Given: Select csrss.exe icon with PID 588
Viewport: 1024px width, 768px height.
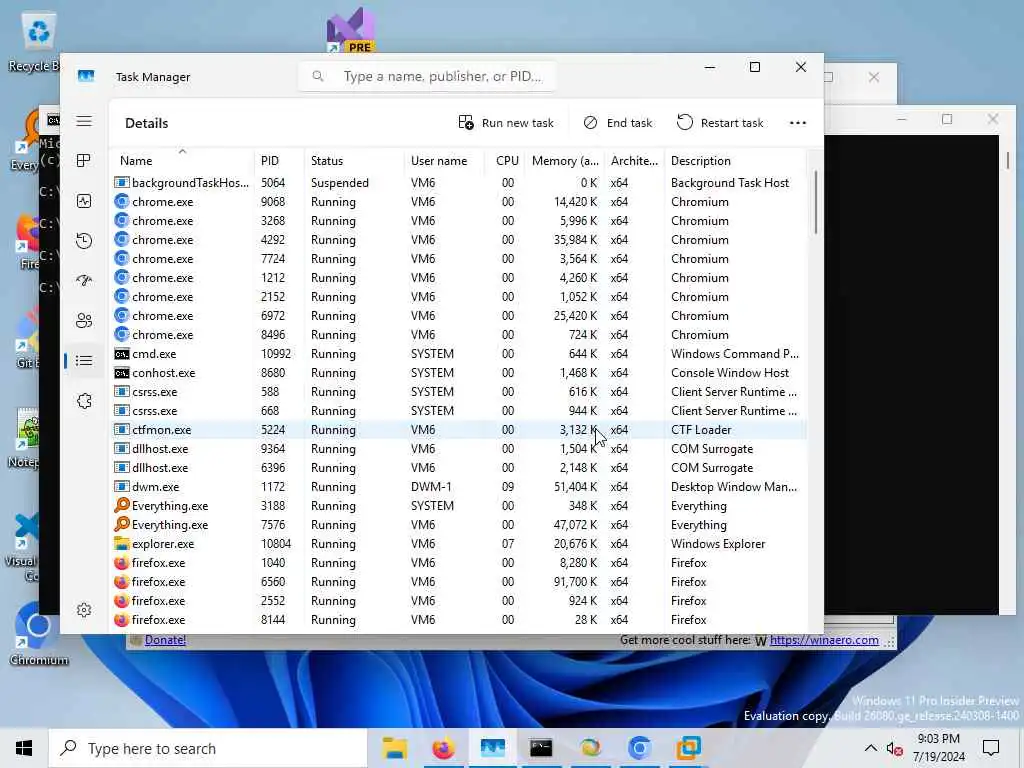Looking at the screenshot, I should pyautogui.click(x=121, y=392).
